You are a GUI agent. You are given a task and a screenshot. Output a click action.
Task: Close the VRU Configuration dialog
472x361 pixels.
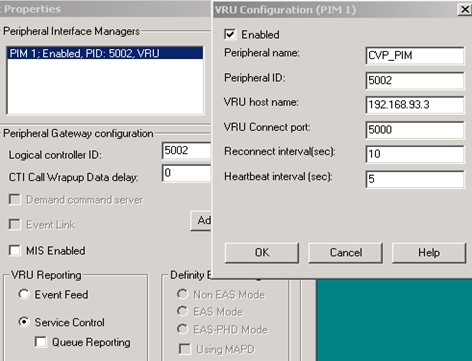point(464,9)
